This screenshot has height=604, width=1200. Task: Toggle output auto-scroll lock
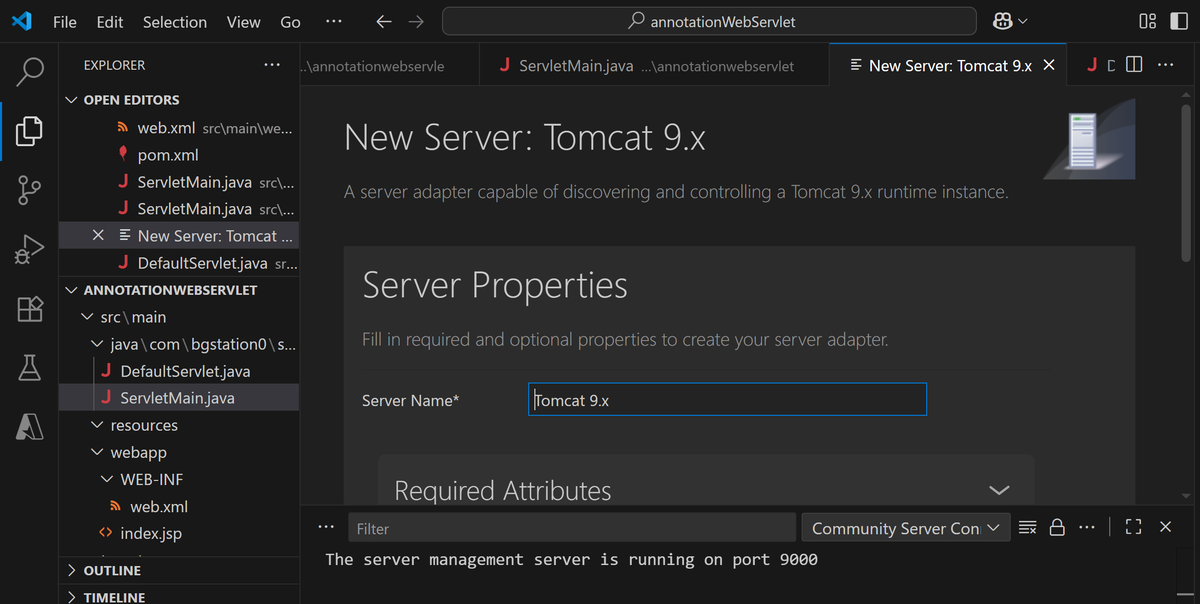click(x=1057, y=527)
